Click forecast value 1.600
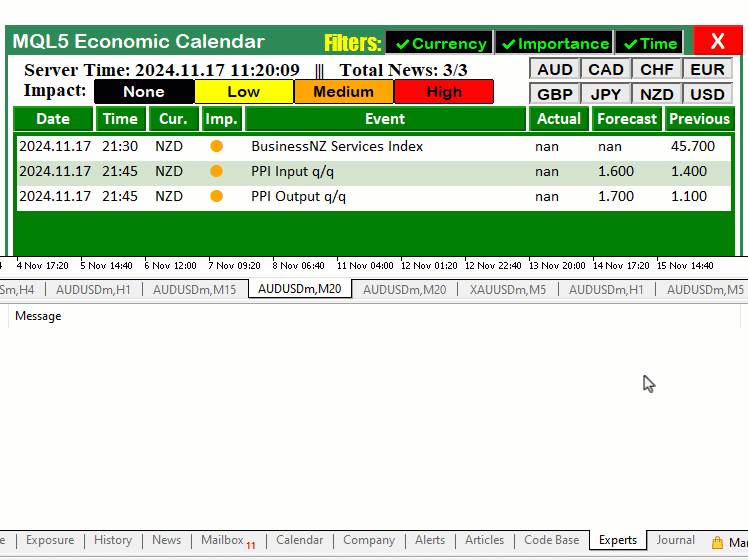Image resolution: width=748 pixels, height=560 pixels. coord(616,171)
